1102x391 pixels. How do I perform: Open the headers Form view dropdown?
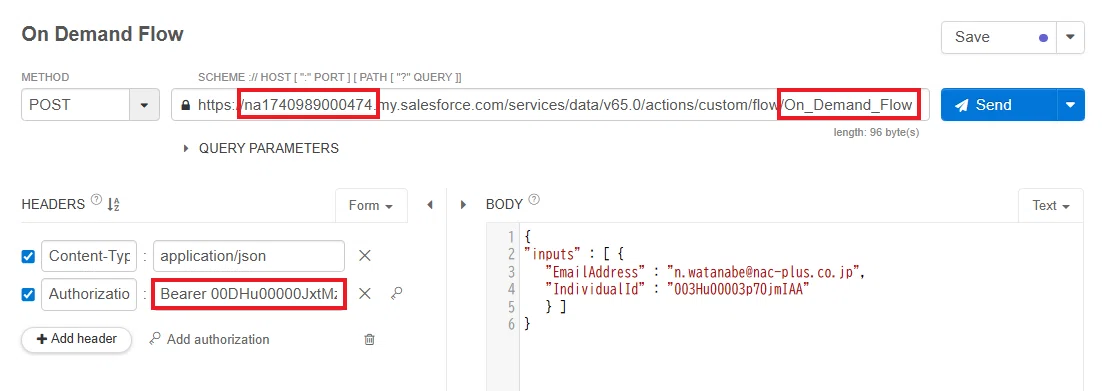[370, 205]
